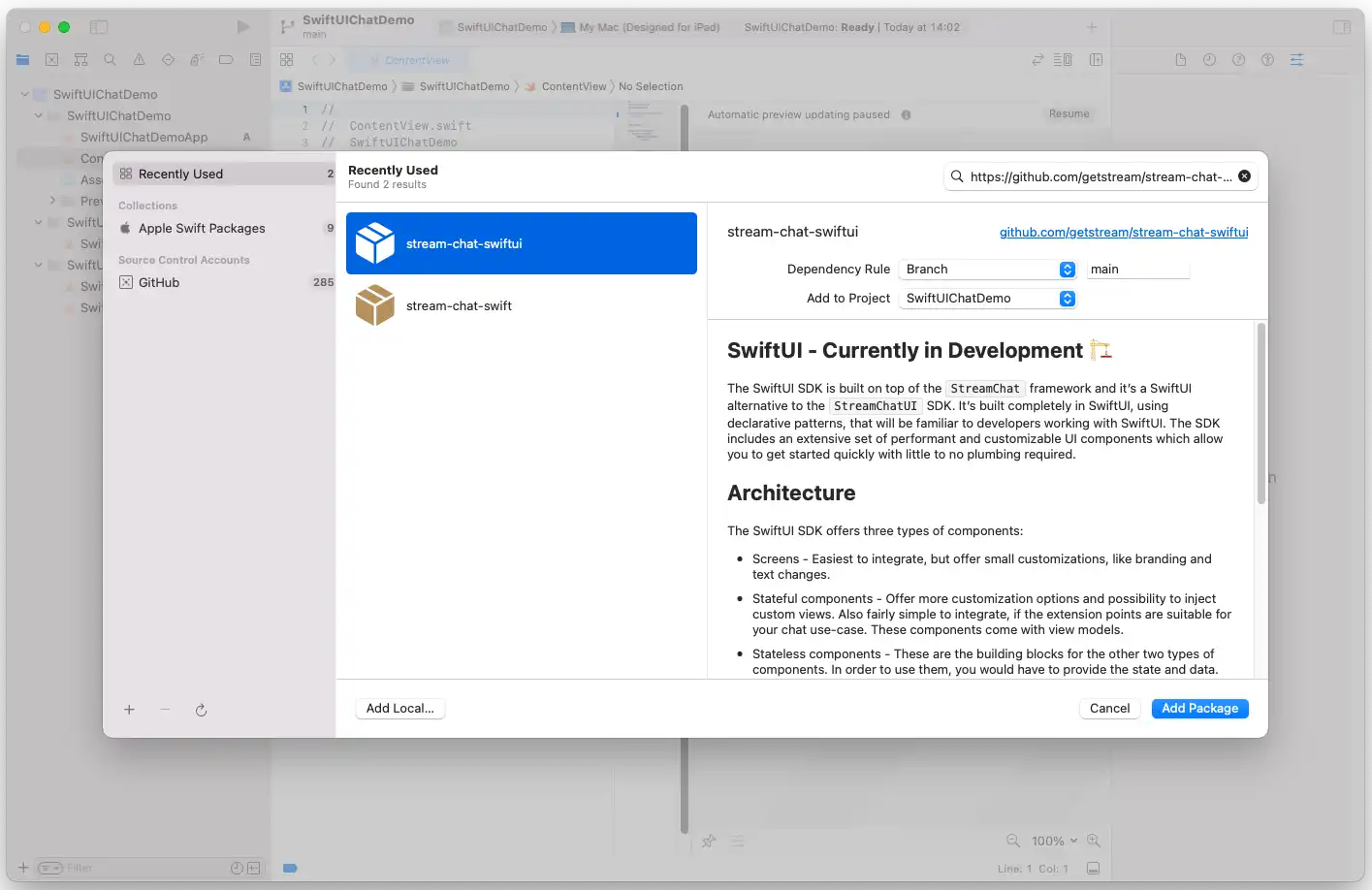Screen dimensions: 1372x890
Task: Open related items grid icon in editor
Action: (286, 60)
